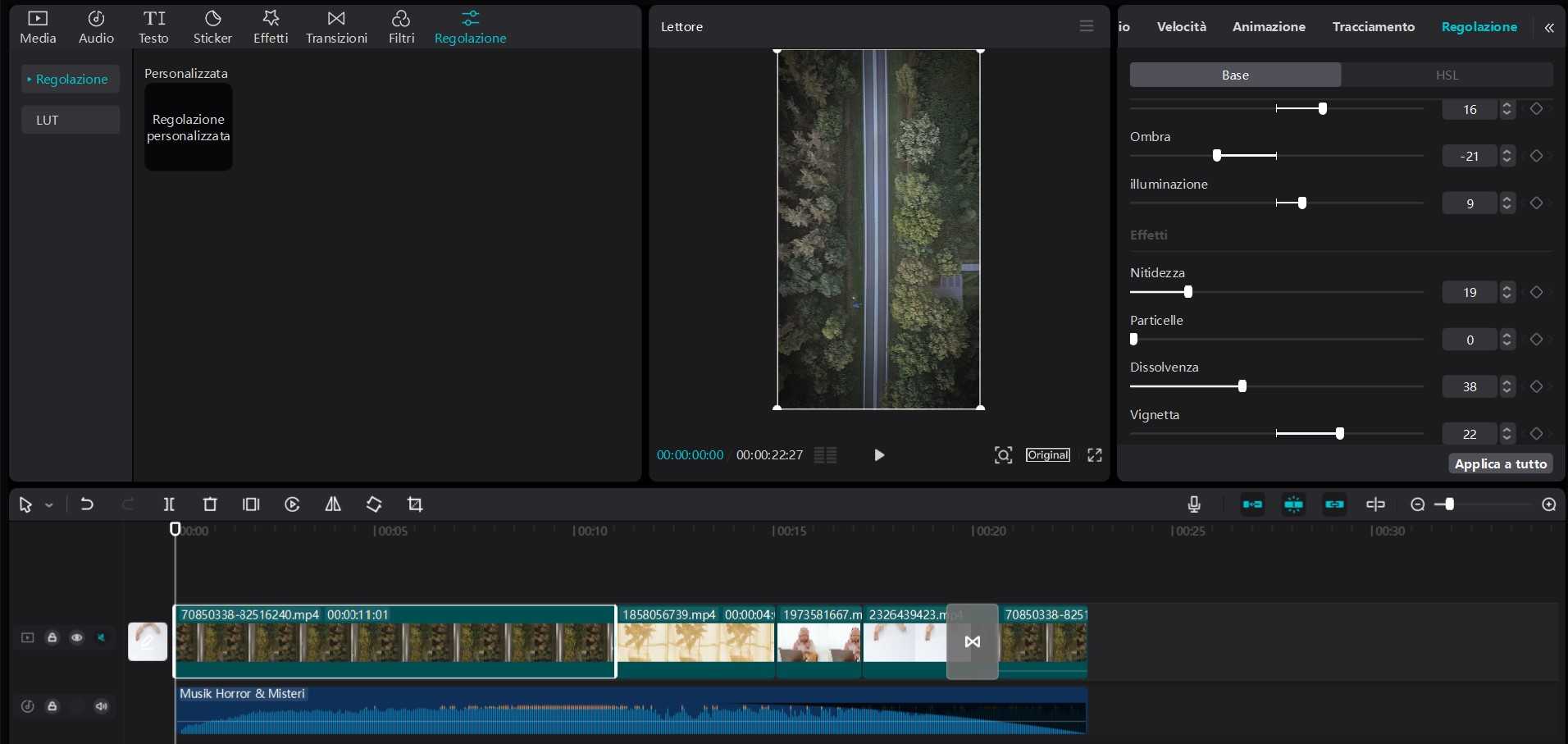Toggle clip linking
The height and width of the screenshot is (744, 1568).
tap(1334, 504)
